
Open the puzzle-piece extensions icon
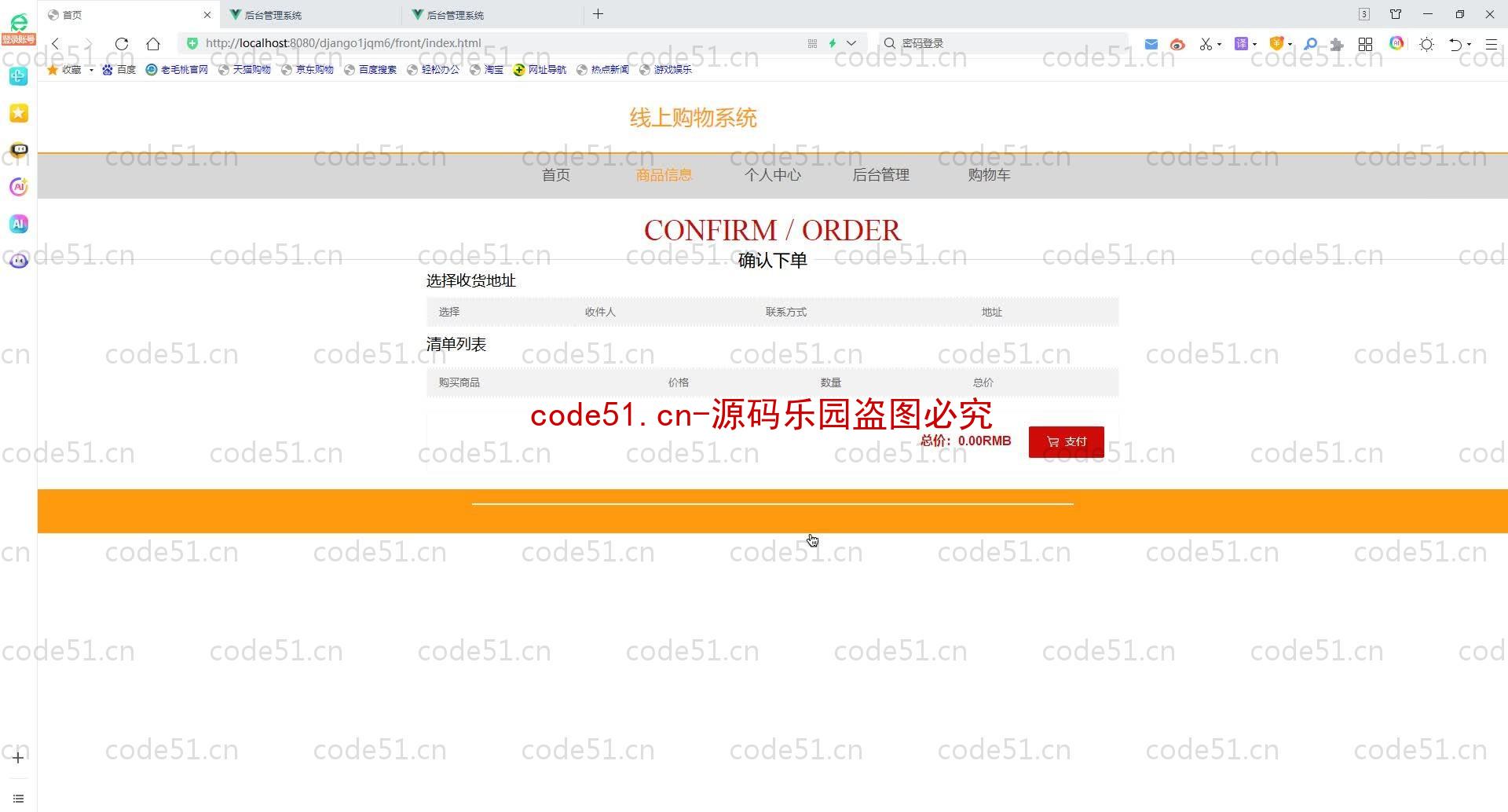[x=1337, y=44]
